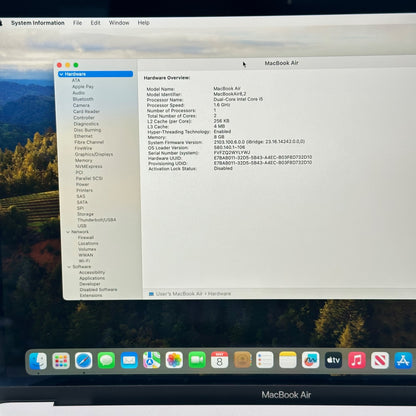Image resolution: width=416 pixels, height=416 pixels.
Task: Open the Music app icon
Action: point(357,360)
